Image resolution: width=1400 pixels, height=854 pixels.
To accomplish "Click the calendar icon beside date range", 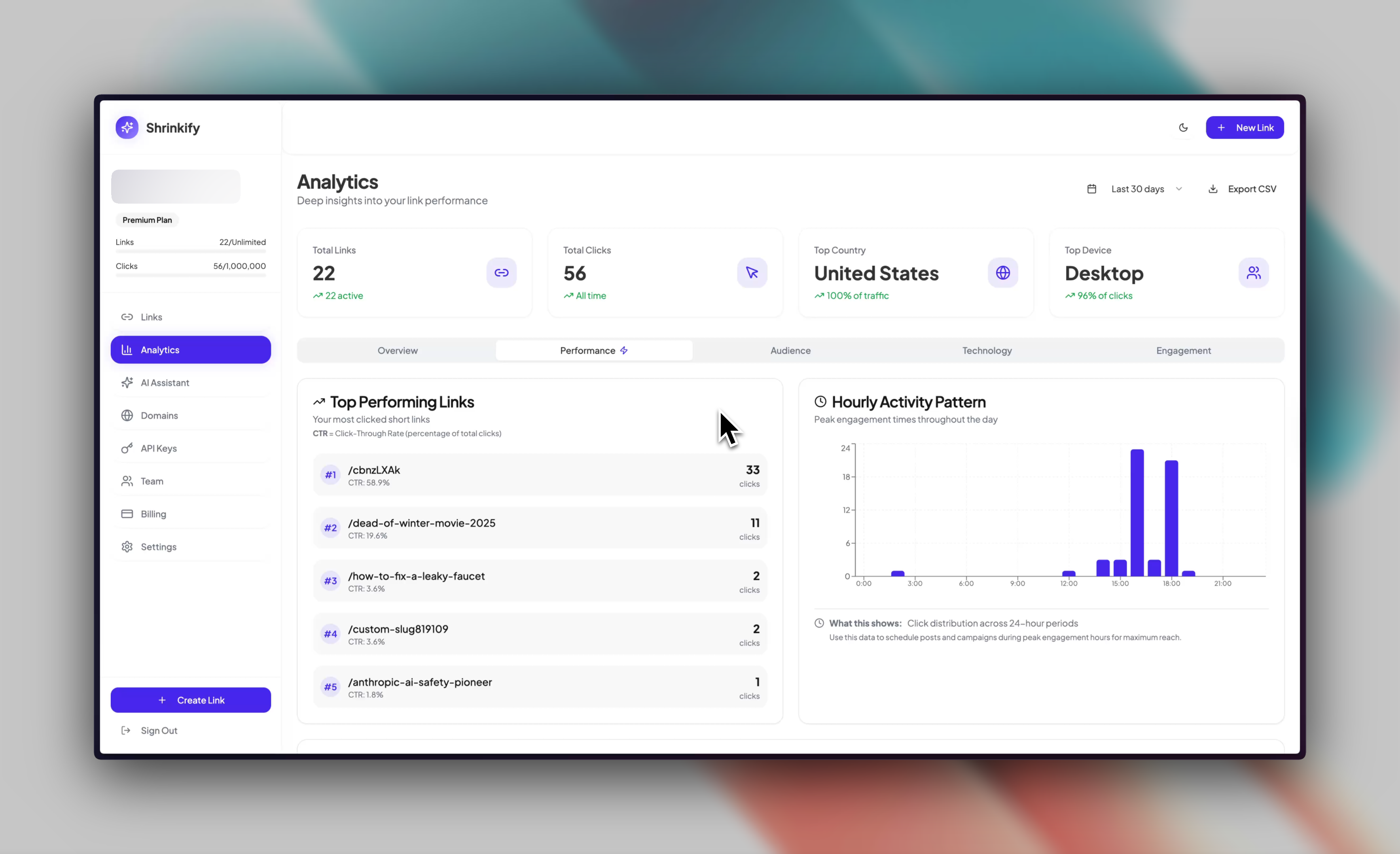I will tap(1091, 189).
